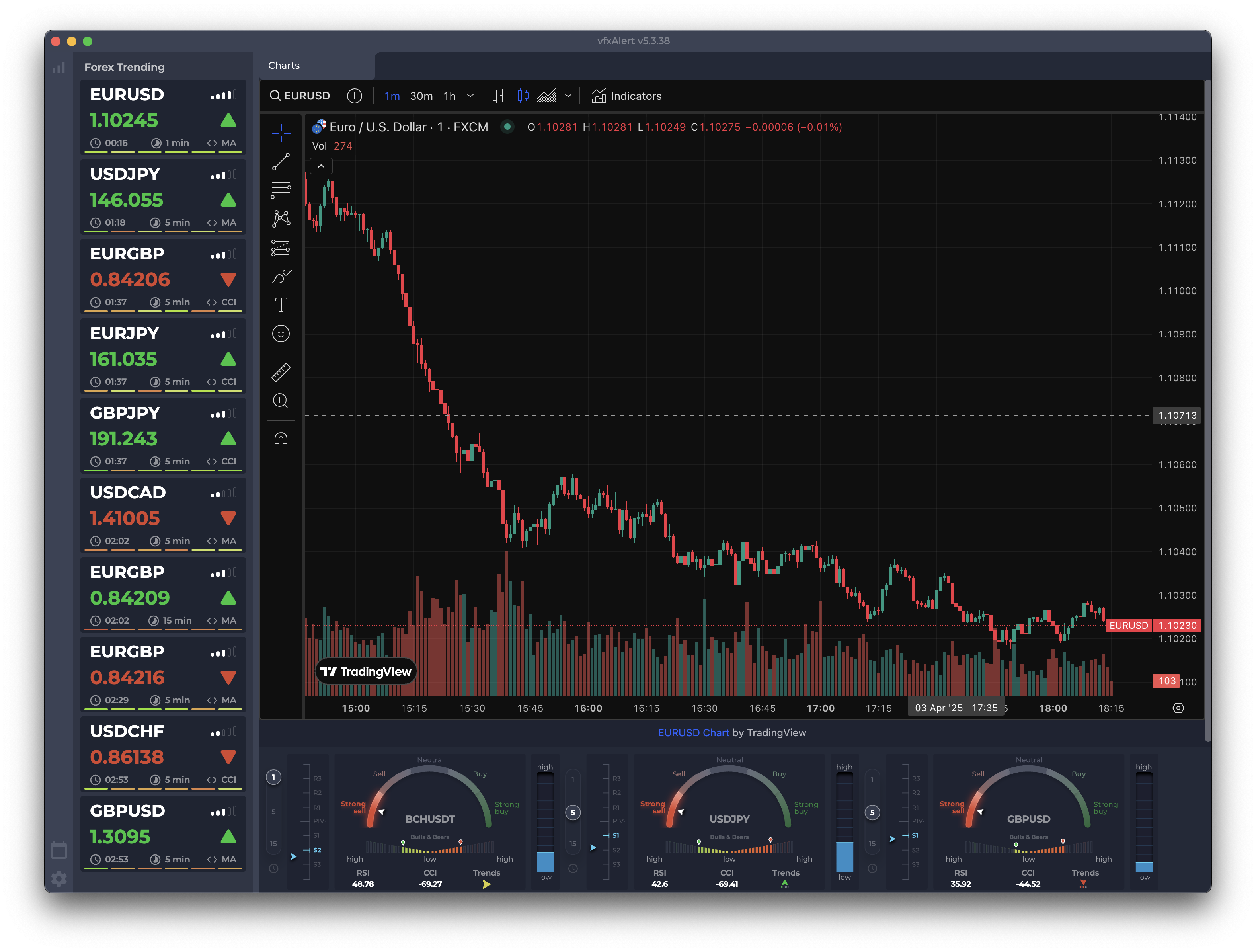Open the calendar icon in left sidebar
The width and height of the screenshot is (1256, 952).
click(59, 850)
